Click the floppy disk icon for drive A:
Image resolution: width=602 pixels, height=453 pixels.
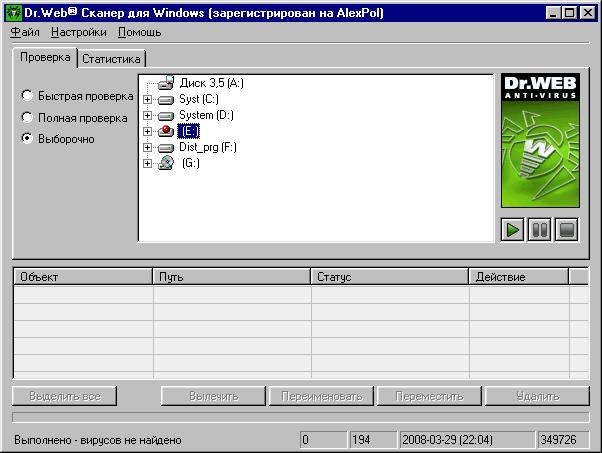(166, 83)
